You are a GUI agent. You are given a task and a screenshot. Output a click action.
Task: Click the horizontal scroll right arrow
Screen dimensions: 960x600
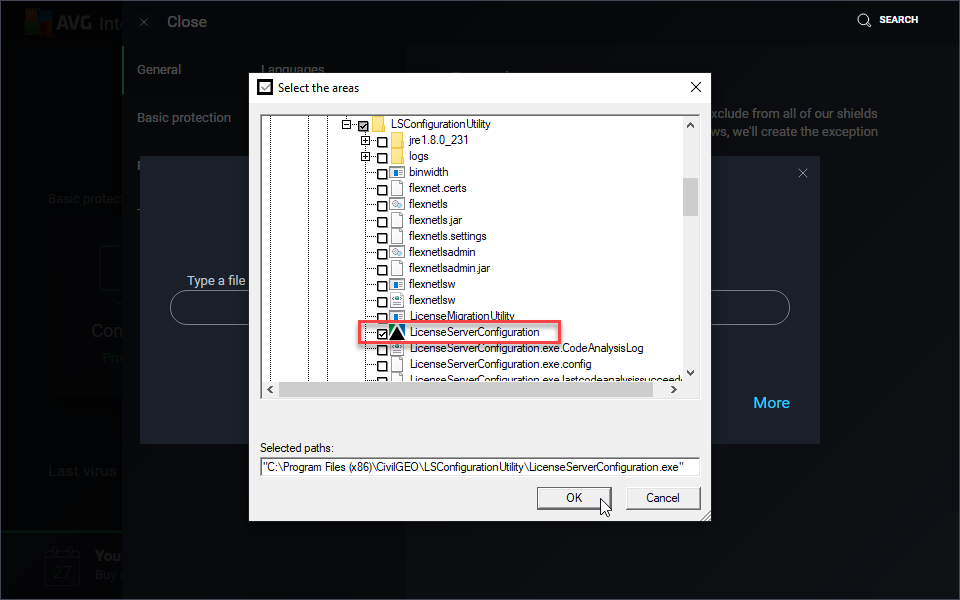click(x=673, y=389)
